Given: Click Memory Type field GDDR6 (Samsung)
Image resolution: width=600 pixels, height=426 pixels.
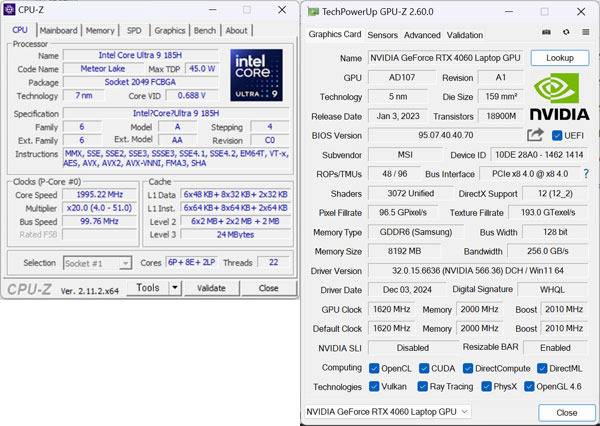Looking at the screenshot, I should point(416,232).
